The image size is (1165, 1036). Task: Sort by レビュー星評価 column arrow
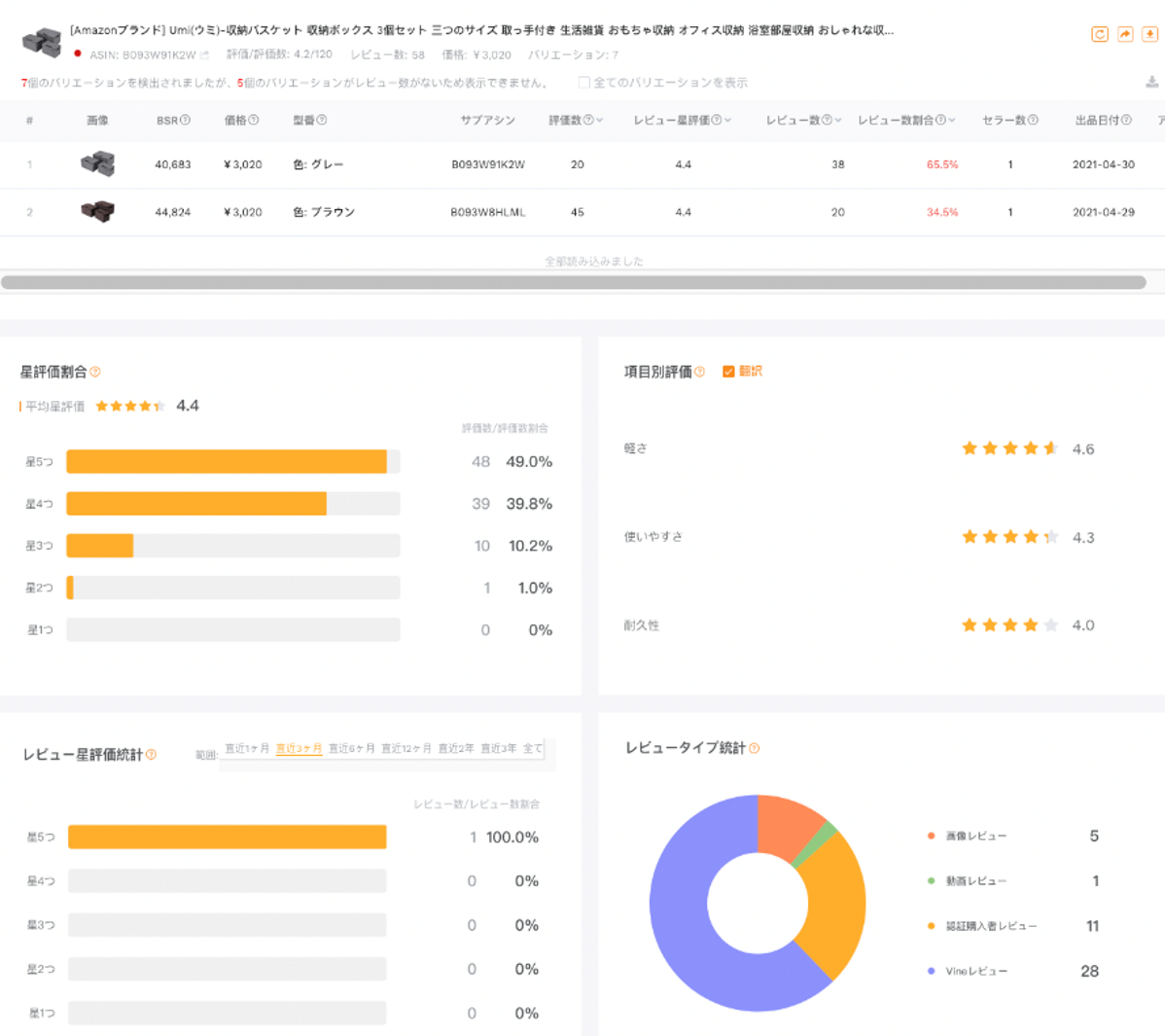(x=728, y=121)
